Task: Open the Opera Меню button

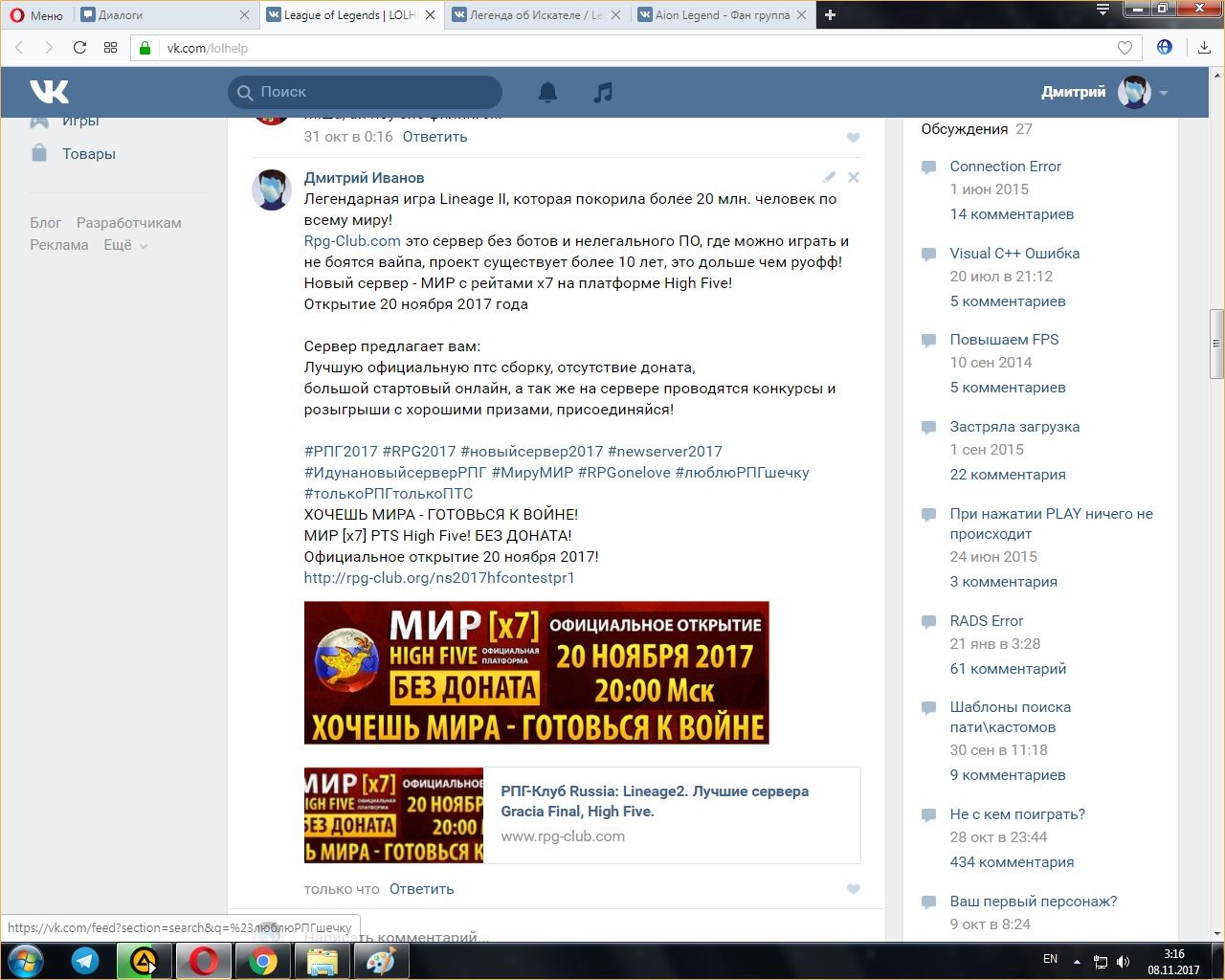Action: coord(36,14)
